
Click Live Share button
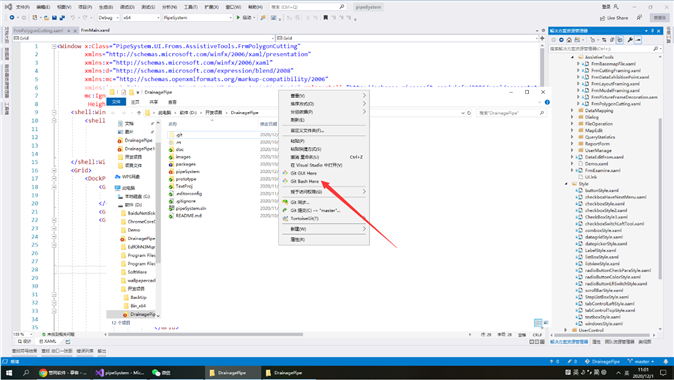pos(614,18)
